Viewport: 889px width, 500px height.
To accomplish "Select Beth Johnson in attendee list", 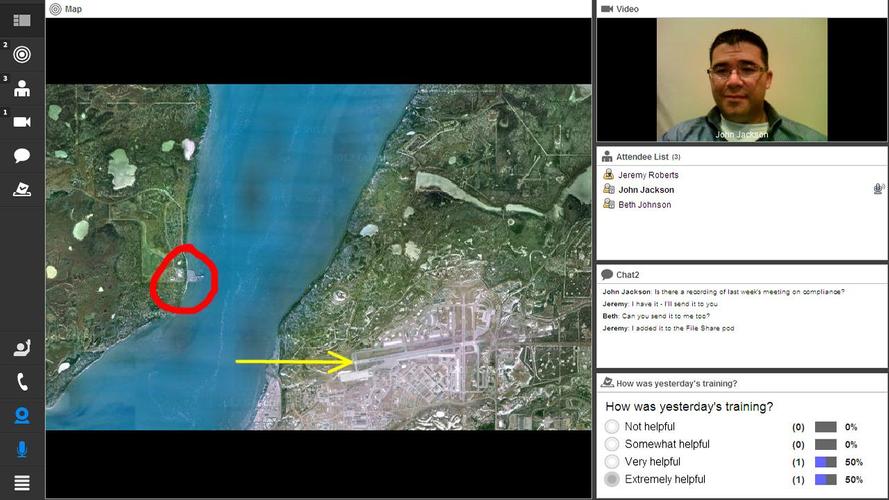I will coord(644,205).
